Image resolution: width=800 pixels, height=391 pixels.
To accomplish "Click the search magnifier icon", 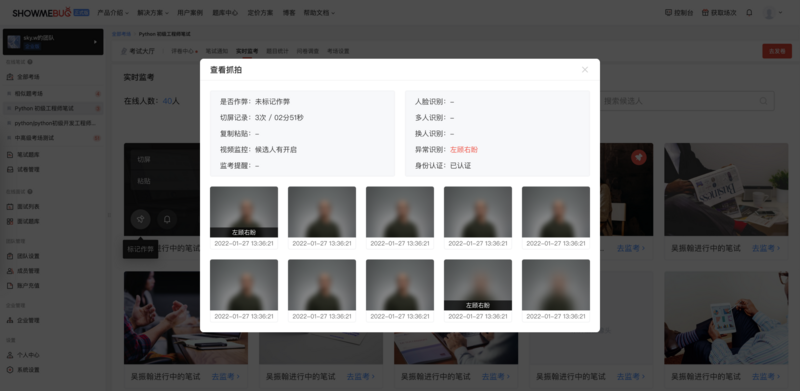I will (763, 101).
